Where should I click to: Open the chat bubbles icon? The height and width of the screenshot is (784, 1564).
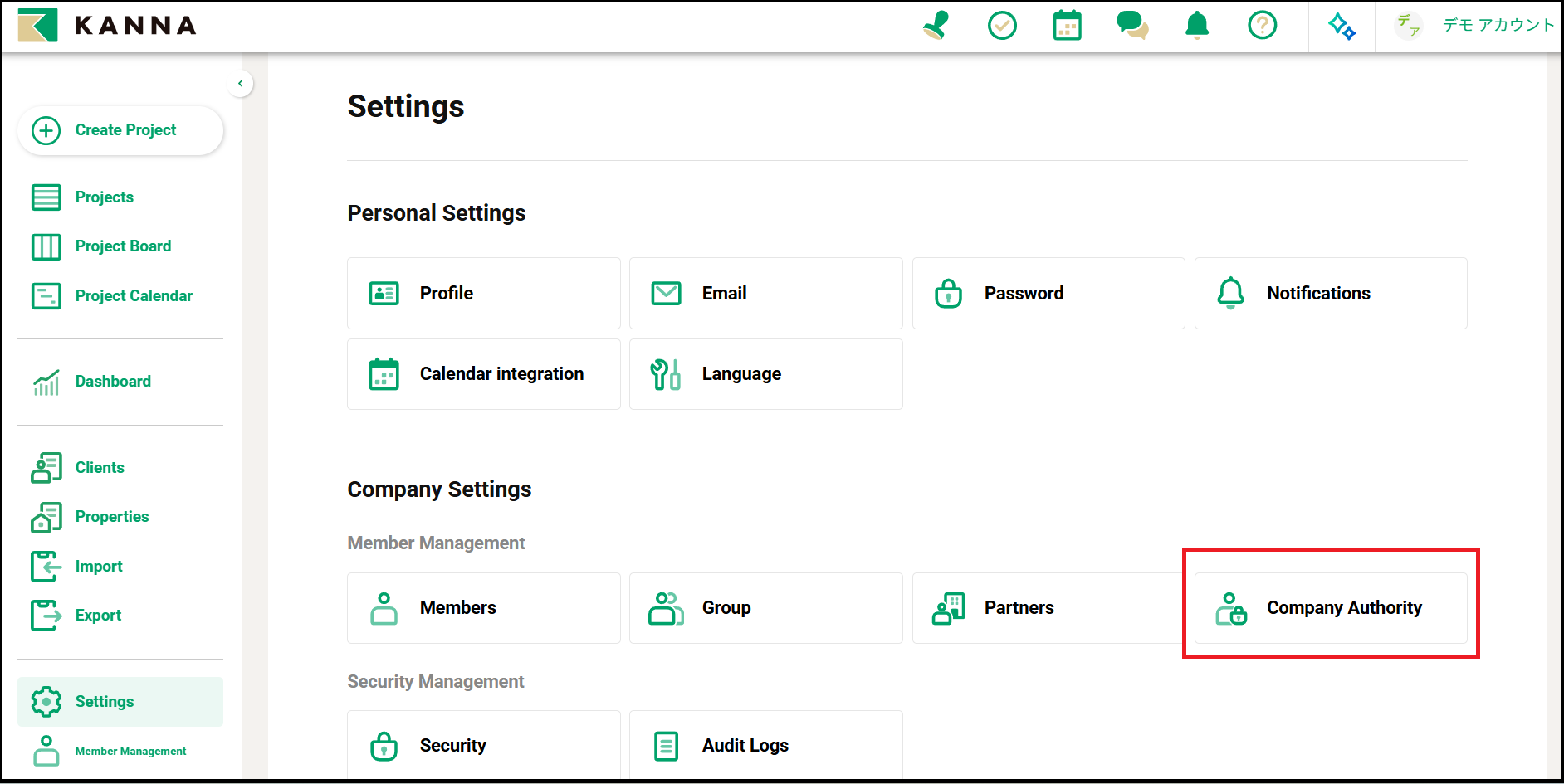[1132, 26]
